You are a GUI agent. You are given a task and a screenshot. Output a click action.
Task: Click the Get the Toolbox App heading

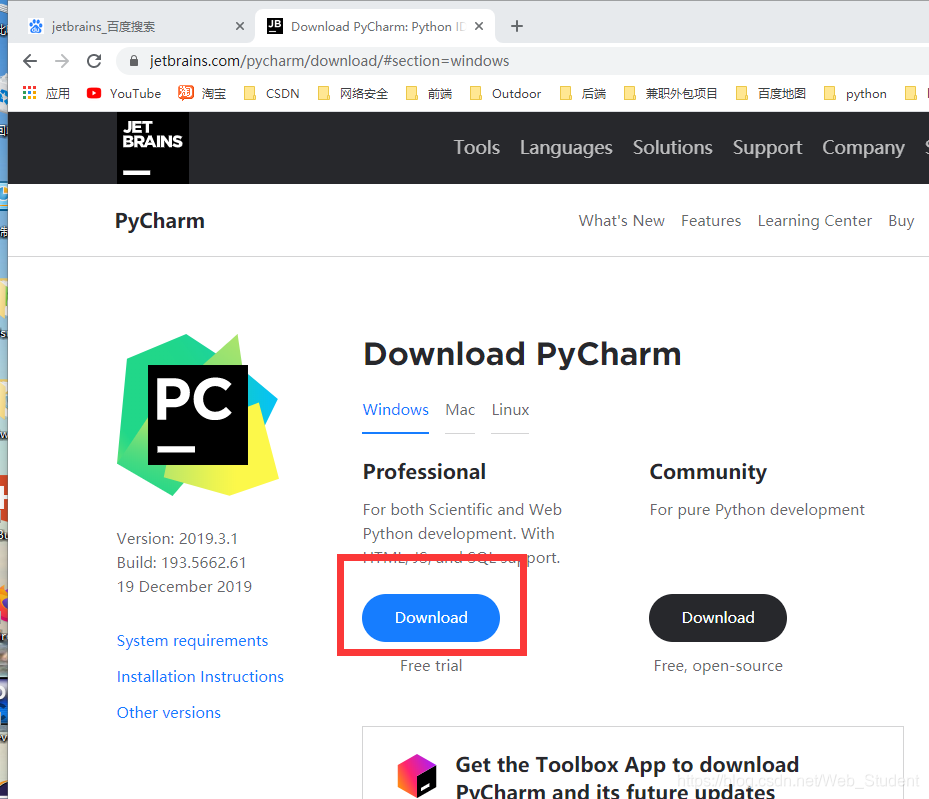tap(627, 778)
